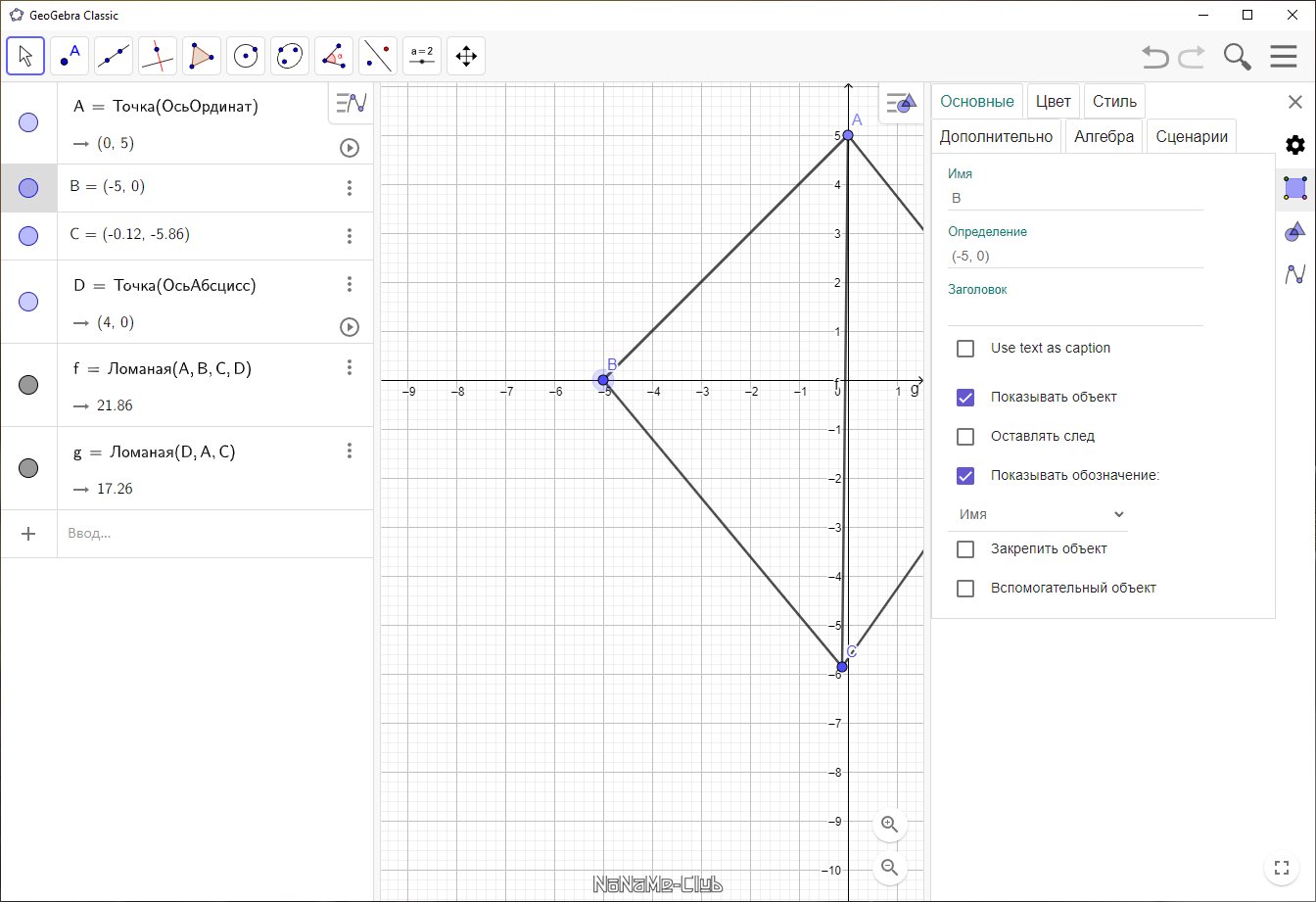Viewport: 1316px width, 902px height.
Task: Switch to the 'Цвет' tab
Action: 1054,101
